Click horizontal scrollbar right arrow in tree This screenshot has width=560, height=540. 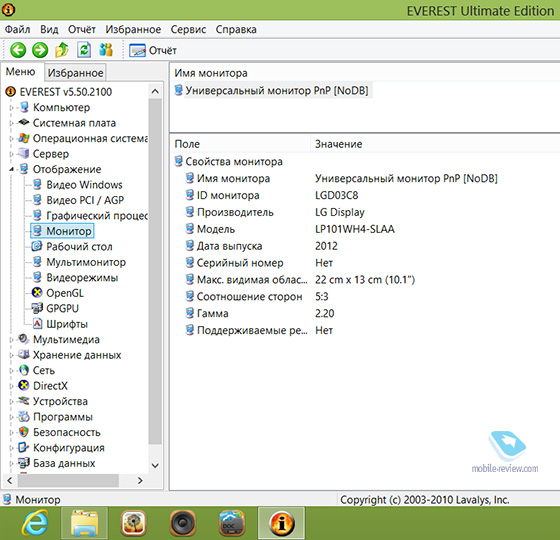140,481
